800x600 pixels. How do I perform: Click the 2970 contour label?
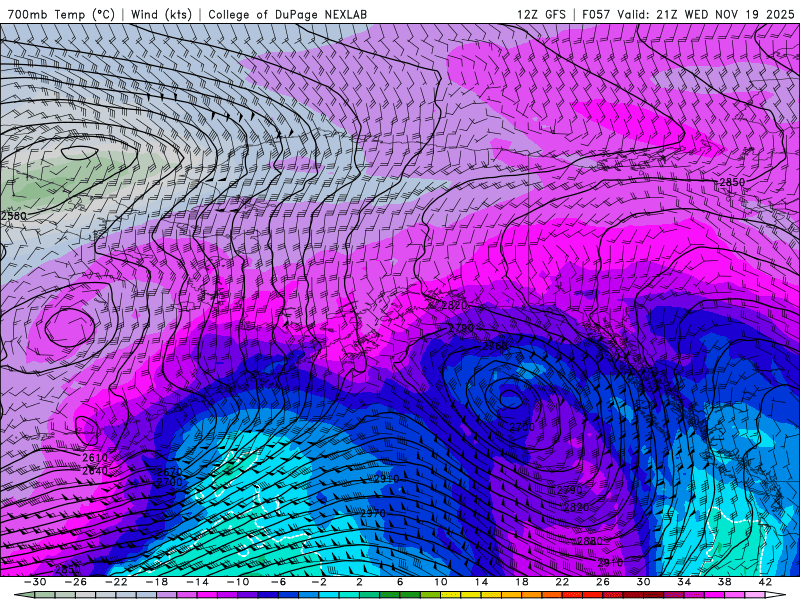373,513
